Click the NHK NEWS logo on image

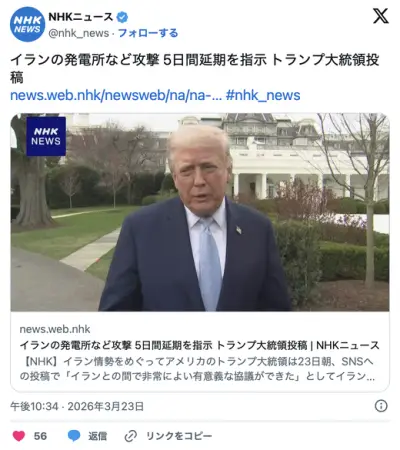click(46, 136)
